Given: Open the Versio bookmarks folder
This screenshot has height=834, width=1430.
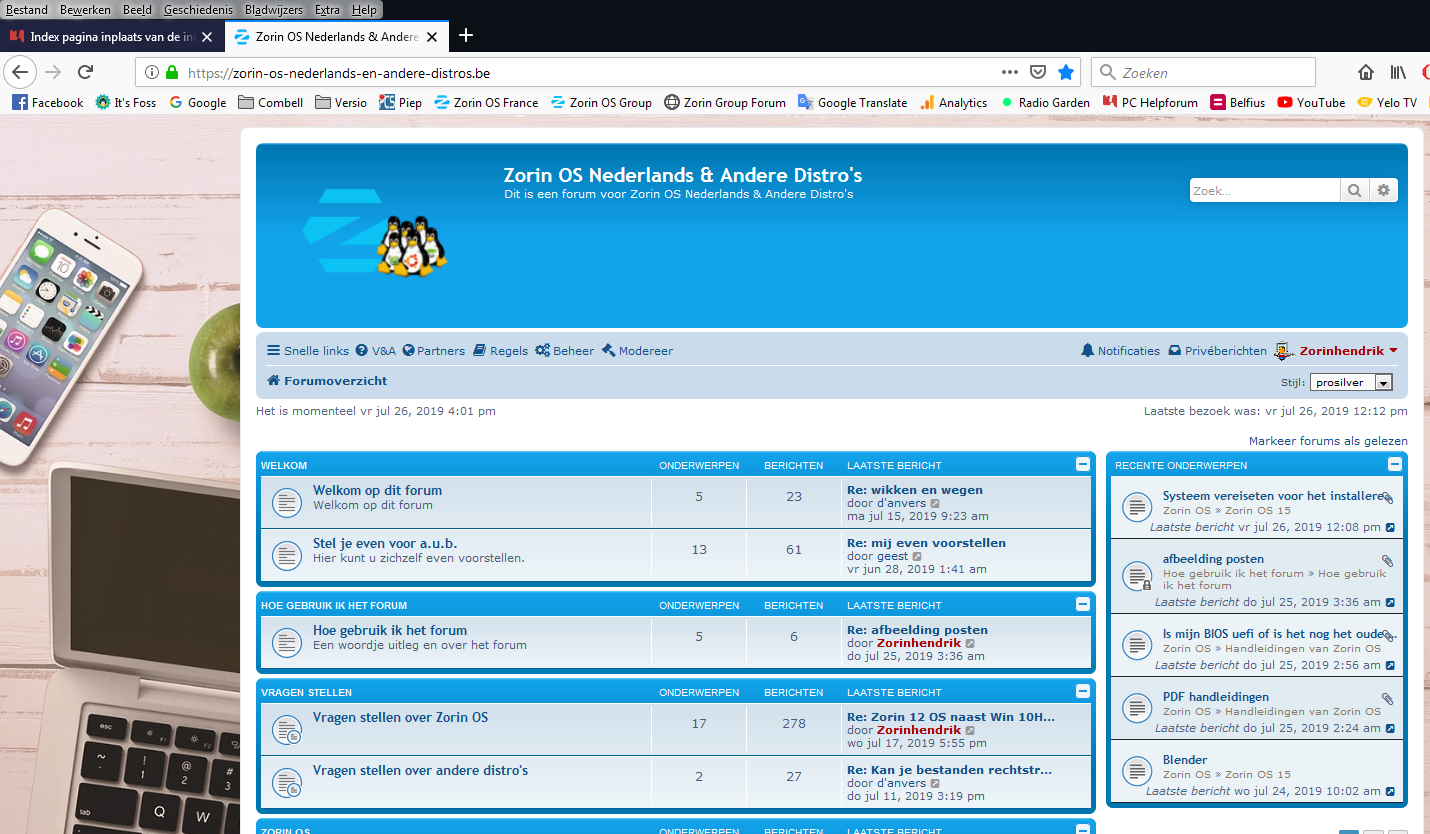Looking at the screenshot, I should (x=341, y=102).
